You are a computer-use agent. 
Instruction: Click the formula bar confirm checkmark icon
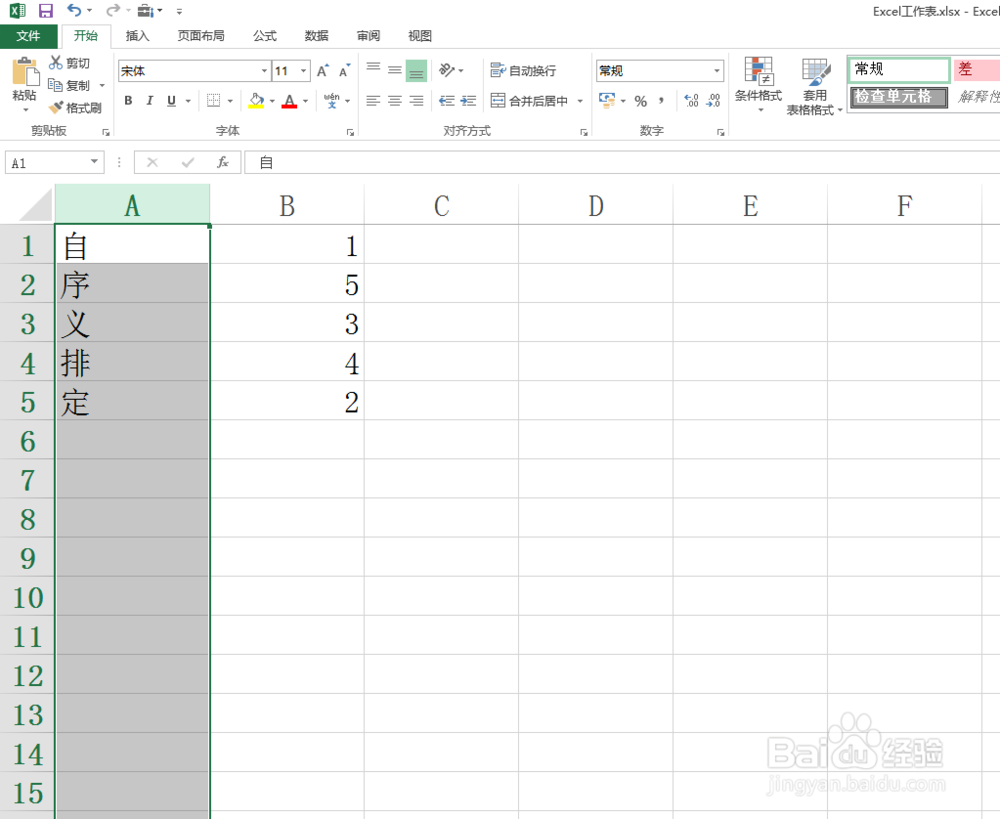click(188, 162)
